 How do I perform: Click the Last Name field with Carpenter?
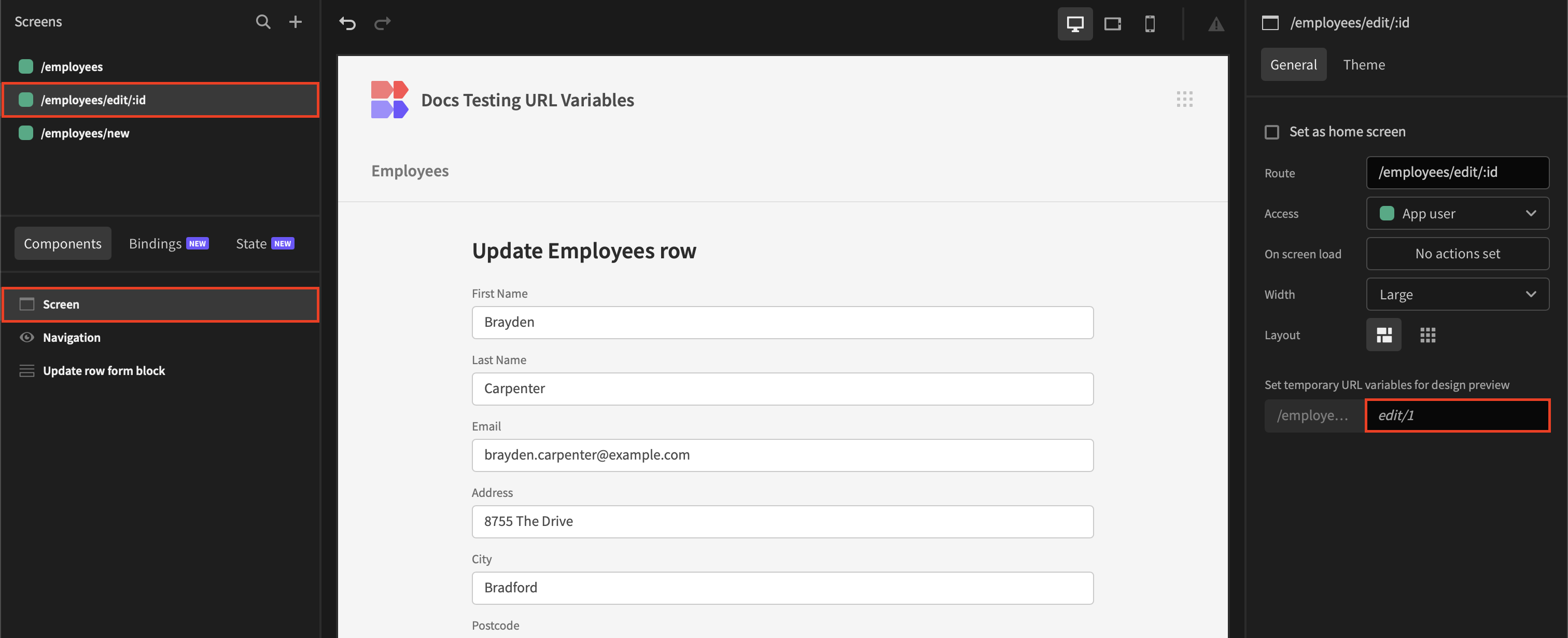(x=782, y=389)
